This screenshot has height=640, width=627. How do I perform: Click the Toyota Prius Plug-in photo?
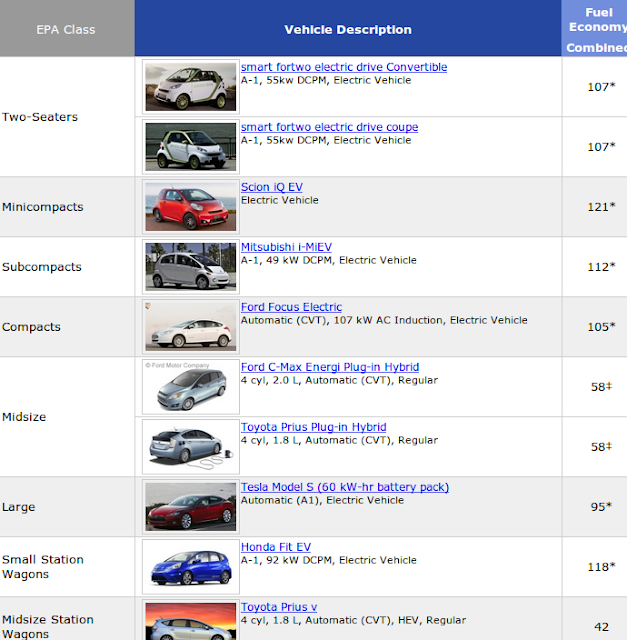pyautogui.click(x=191, y=447)
